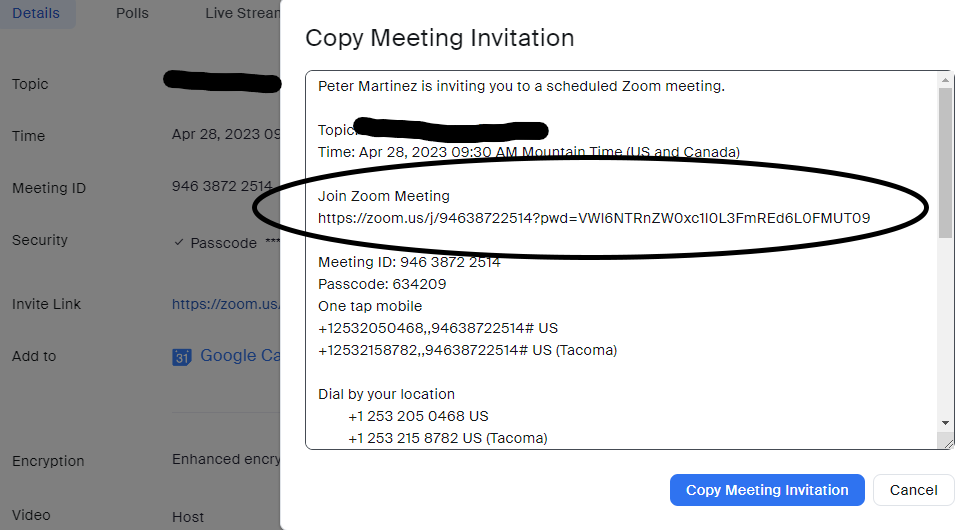This screenshot has width=966, height=530.
Task: Click the Google Calendar icon
Action: point(181,357)
